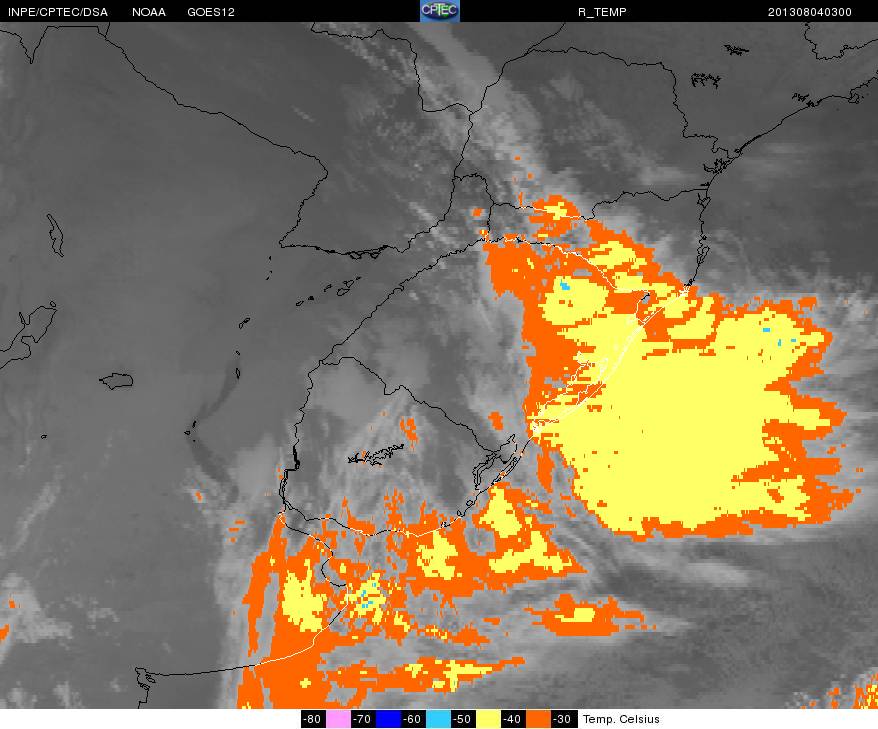Click the cyan -60 to -50 legend swatch

(438, 719)
